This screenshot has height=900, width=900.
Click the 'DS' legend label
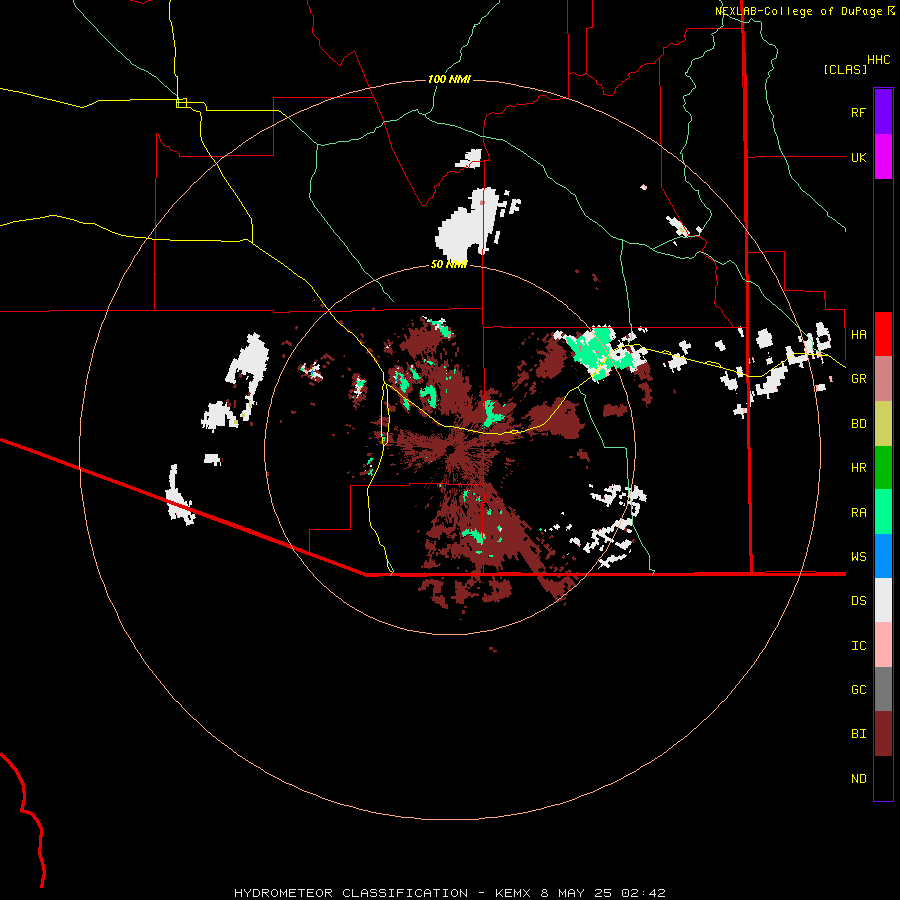click(x=858, y=601)
